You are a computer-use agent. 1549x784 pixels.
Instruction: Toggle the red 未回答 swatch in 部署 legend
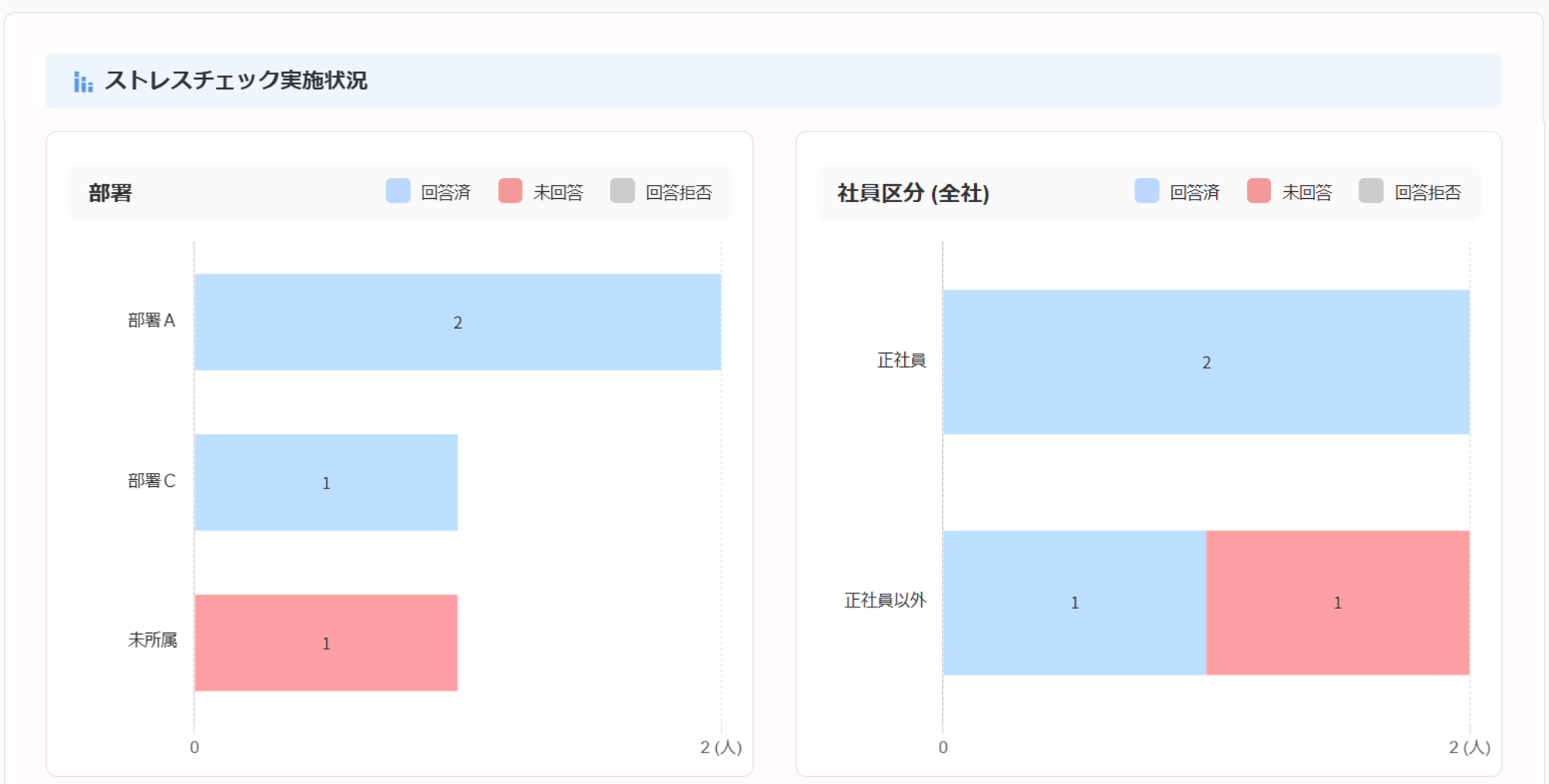pos(510,191)
